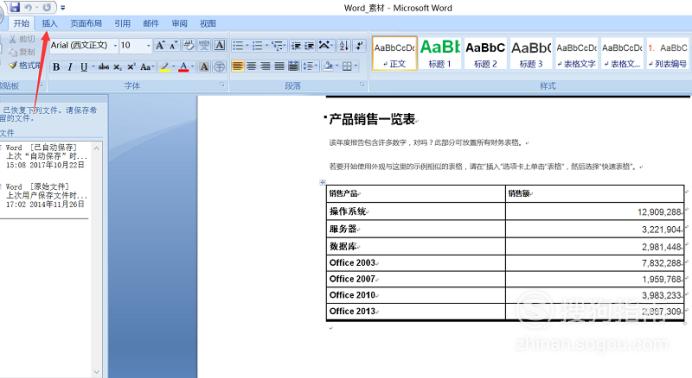The image size is (692, 378).
Task: Apply multilevel list
Action: [277, 45]
